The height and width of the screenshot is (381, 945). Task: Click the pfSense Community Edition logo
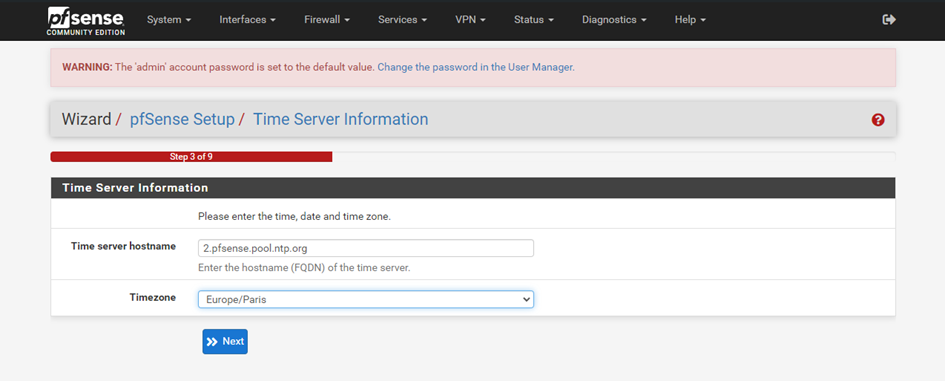click(86, 20)
